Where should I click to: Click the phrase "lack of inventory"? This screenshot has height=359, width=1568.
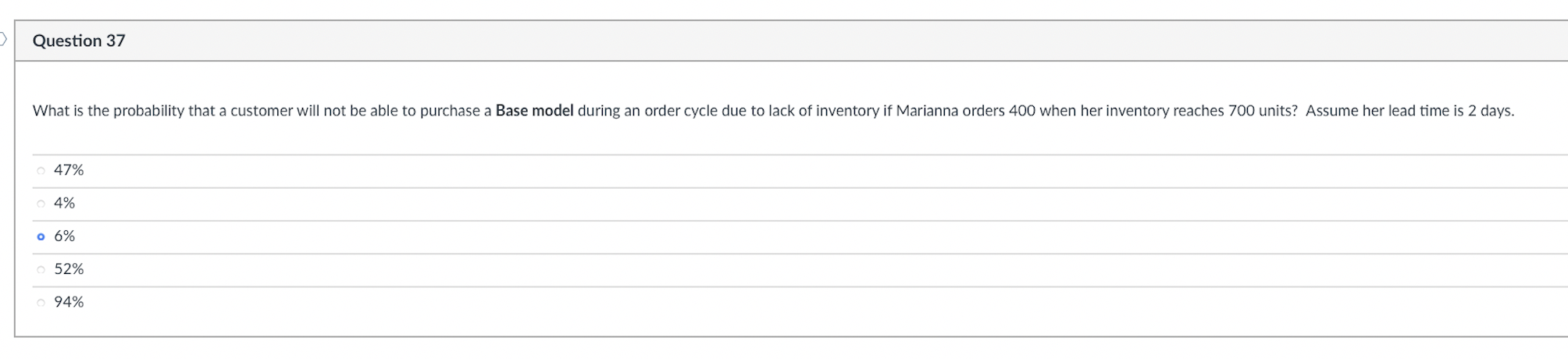pos(823,111)
